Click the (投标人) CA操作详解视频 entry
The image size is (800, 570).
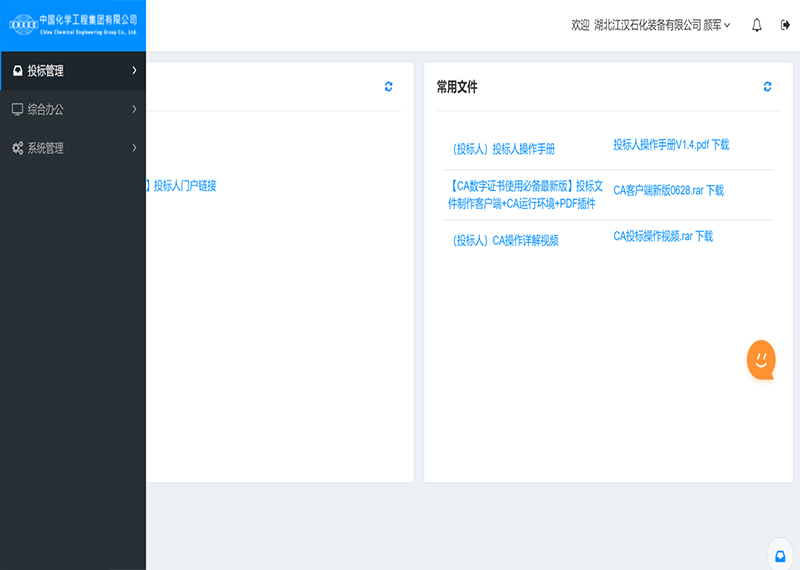[506, 240]
